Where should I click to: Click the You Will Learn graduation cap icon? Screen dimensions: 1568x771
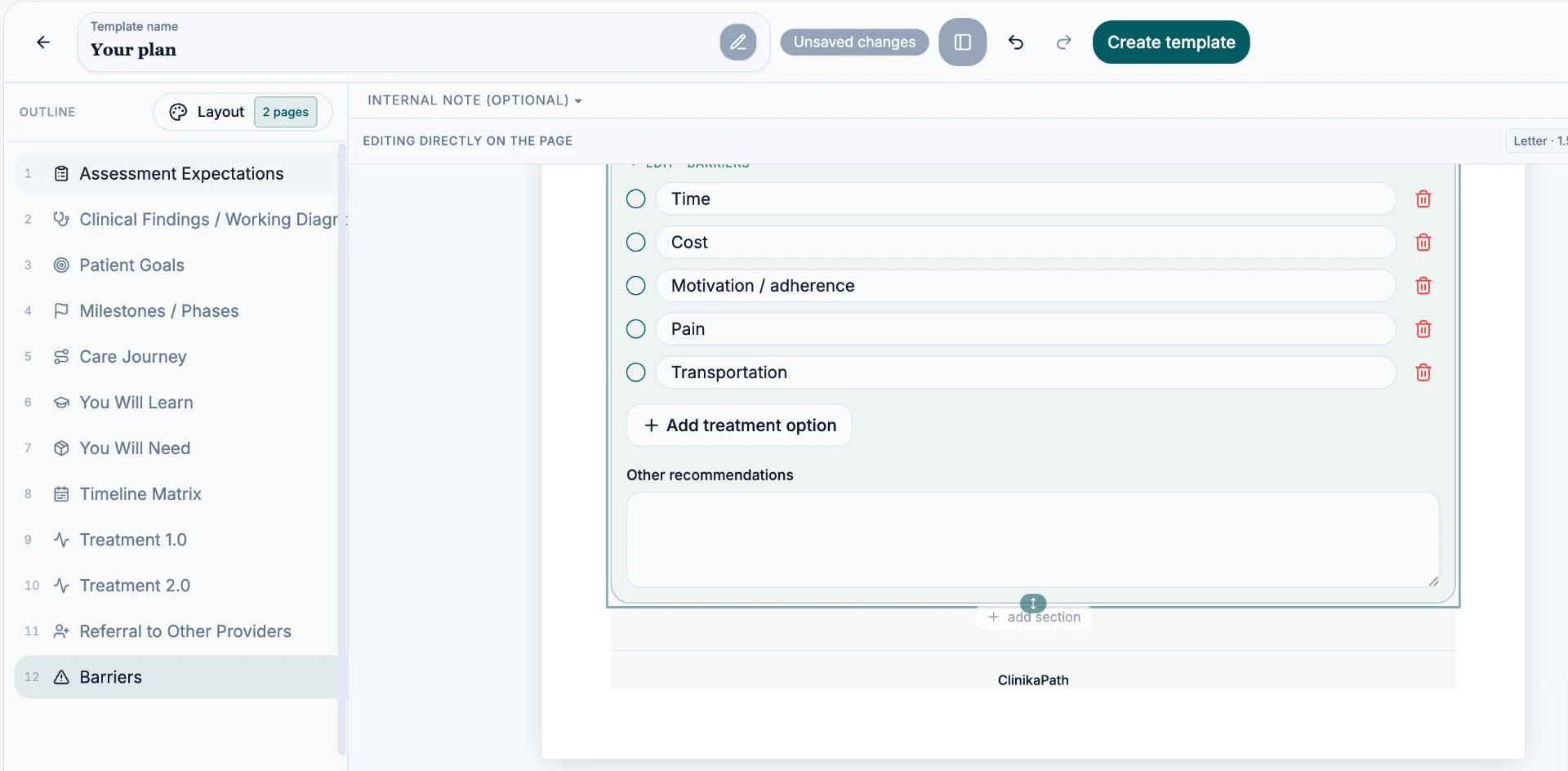click(61, 403)
